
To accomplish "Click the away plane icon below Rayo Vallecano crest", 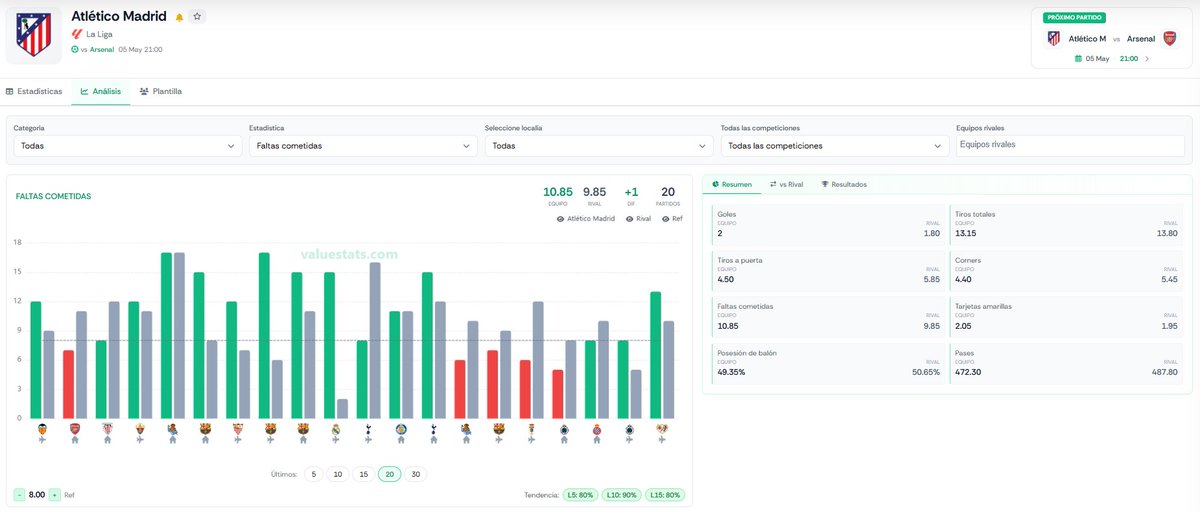I will click(662, 440).
